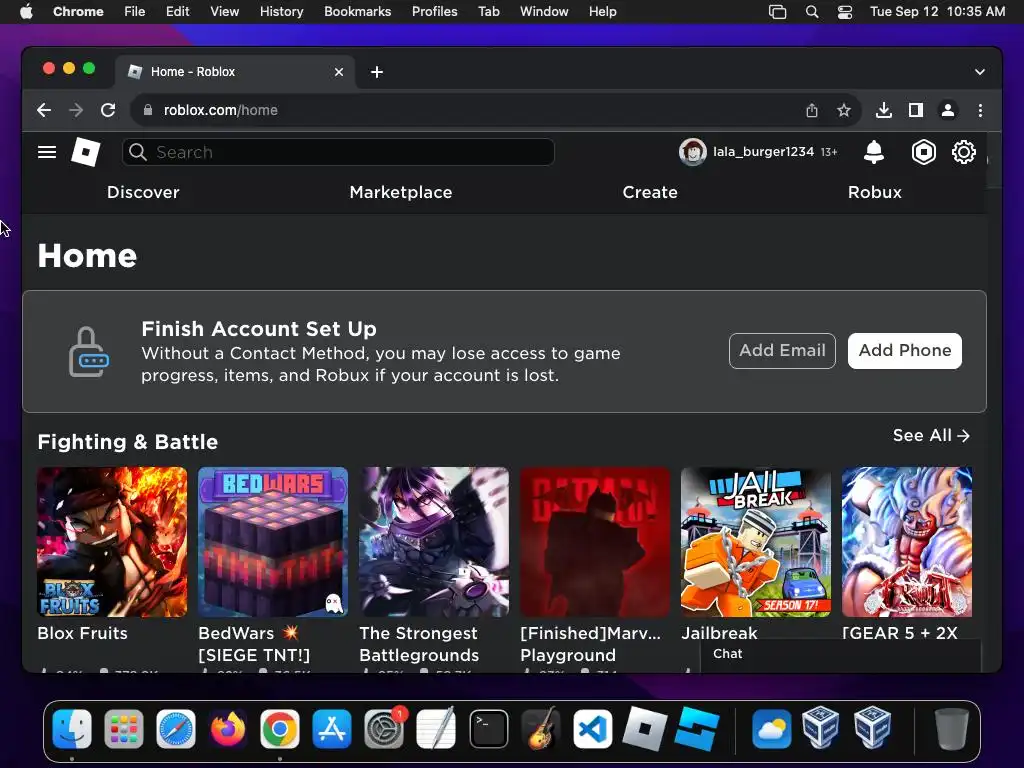Screen dimensions: 1024x768
Task: Bookmark this page with the star icon
Action: 844,110
